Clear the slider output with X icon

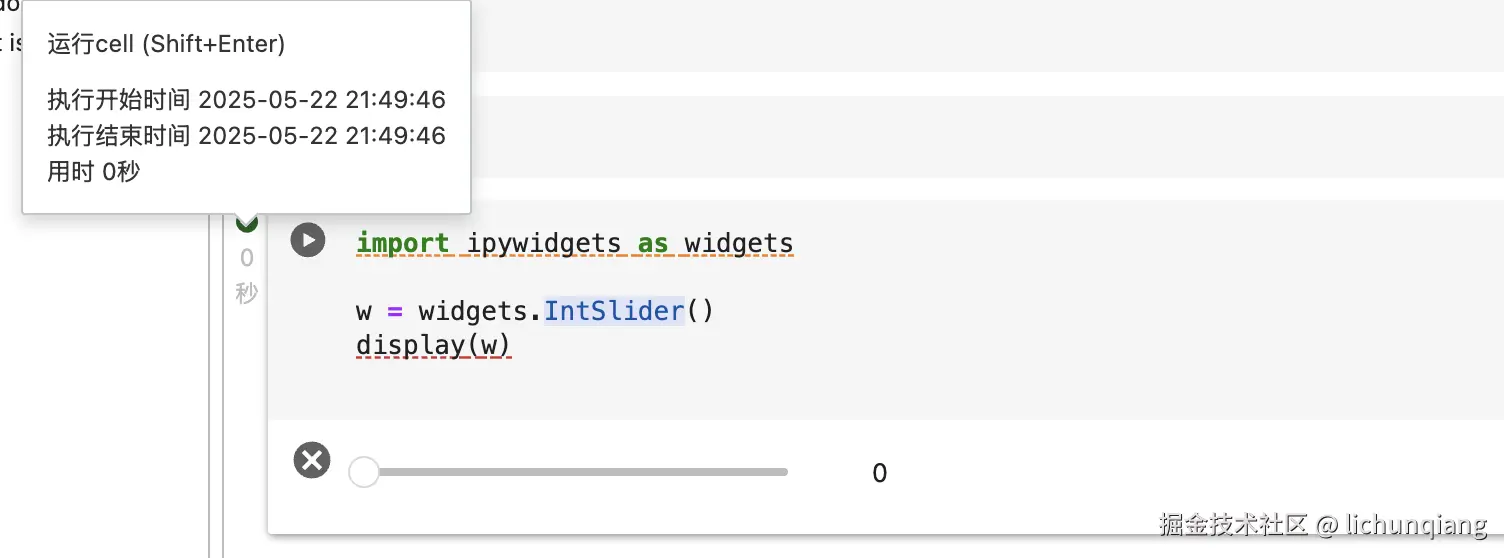coord(312,460)
